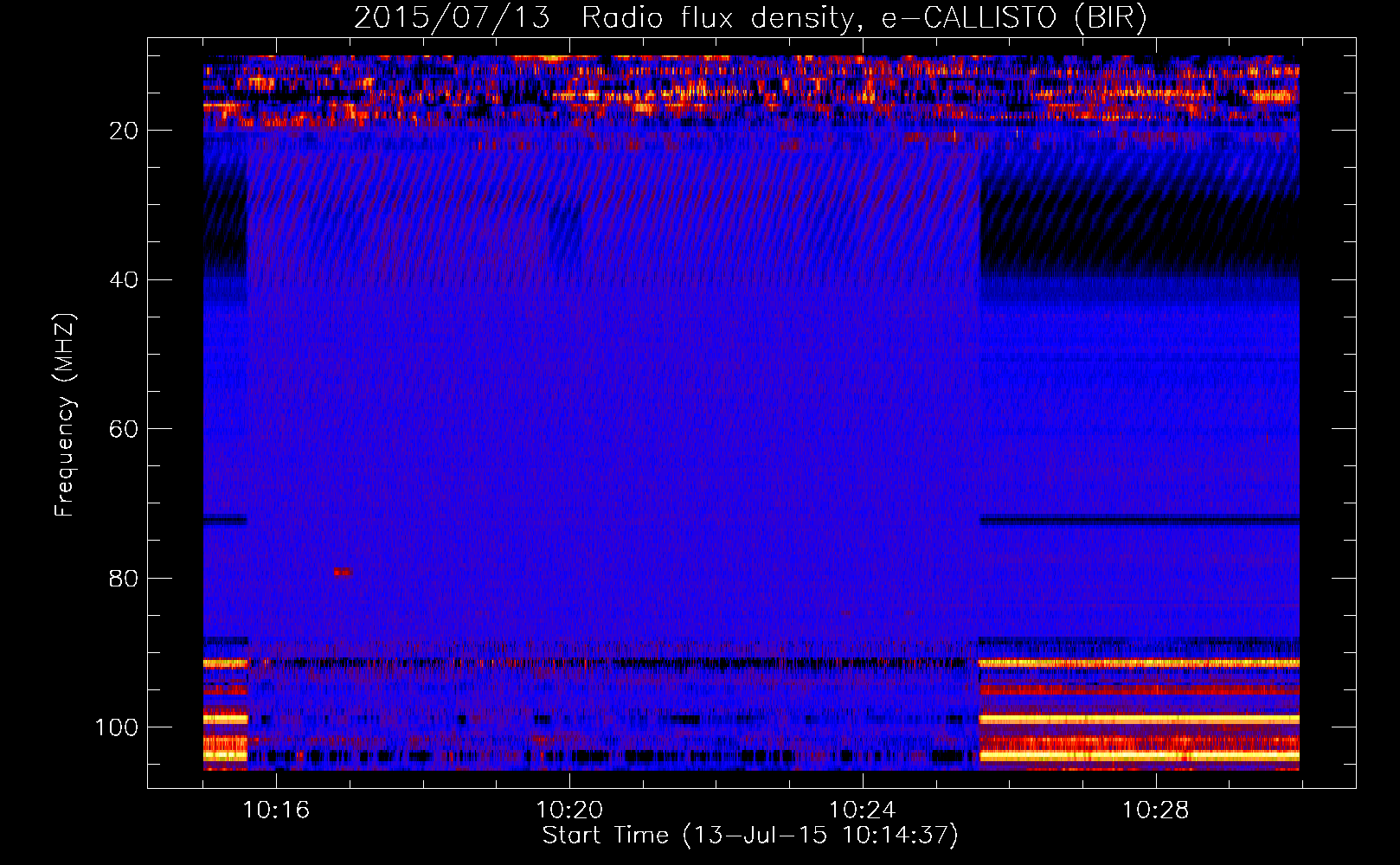Click the "20" frequency tick label

click(x=124, y=131)
